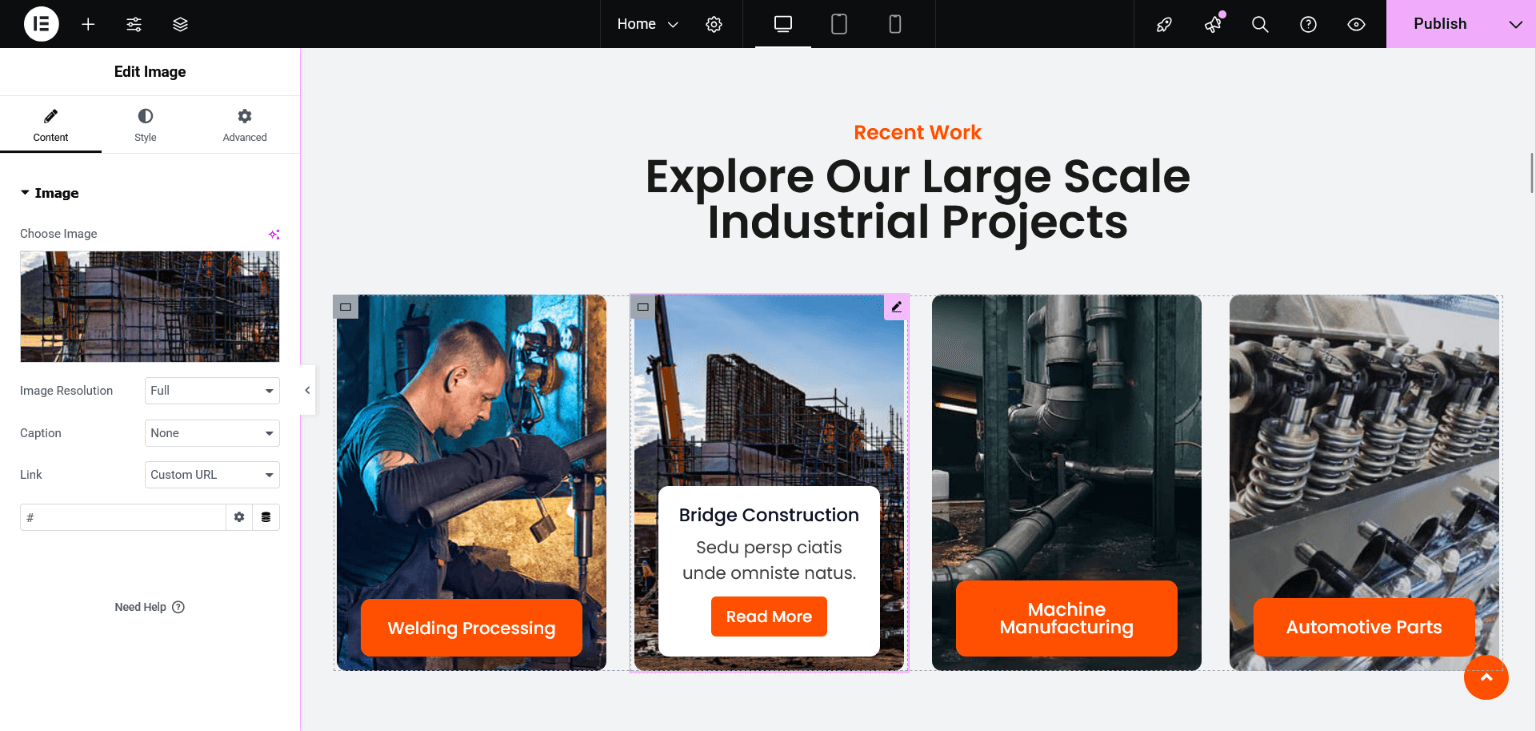Click the Machine Manufacturing button
This screenshot has width=1536, height=731.
(x=1066, y=618)
